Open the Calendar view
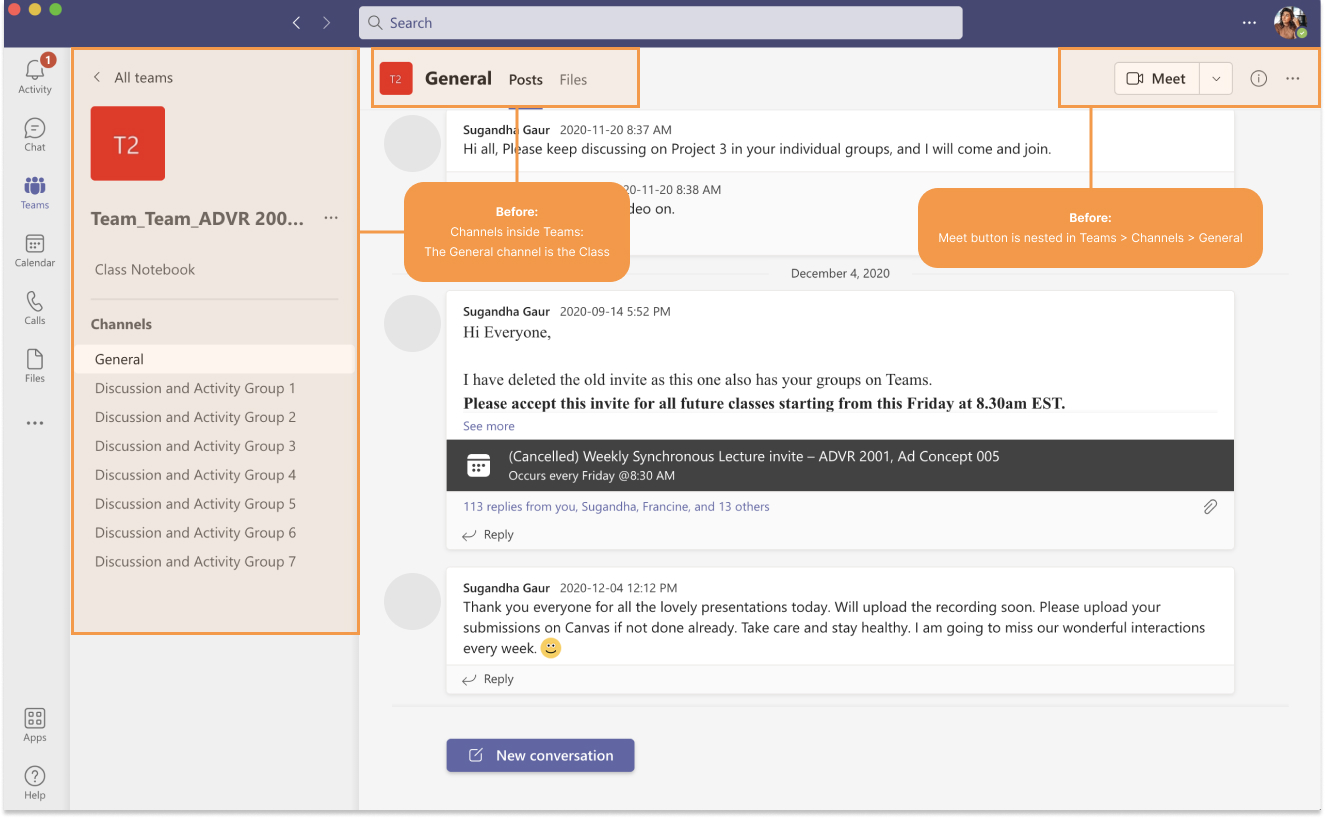The image size is (1325, 818). [35, 250]
